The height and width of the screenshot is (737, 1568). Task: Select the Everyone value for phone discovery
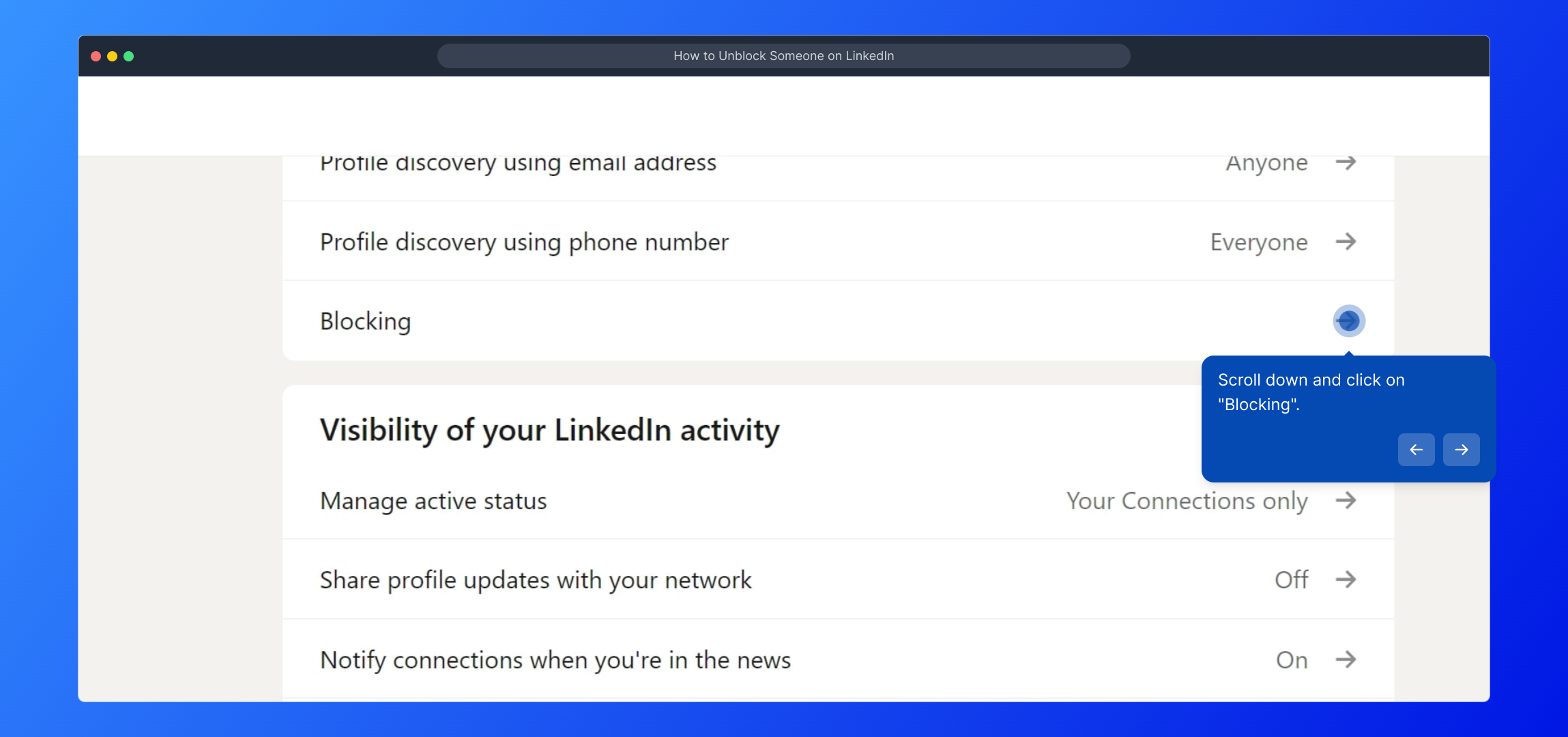pyautogui.click(x=1259, y=242)
